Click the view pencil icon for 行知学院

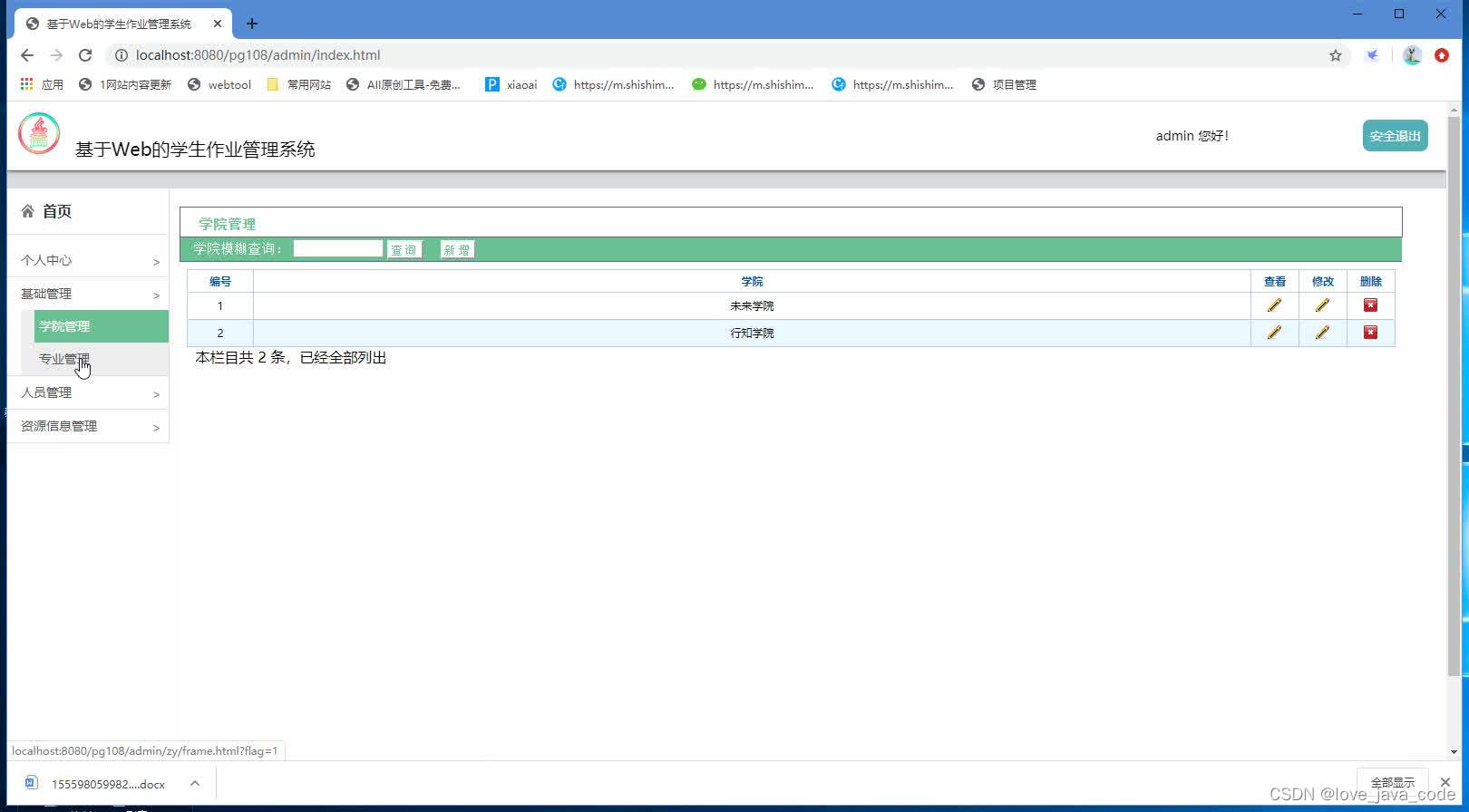click(x=1274, y=333)
